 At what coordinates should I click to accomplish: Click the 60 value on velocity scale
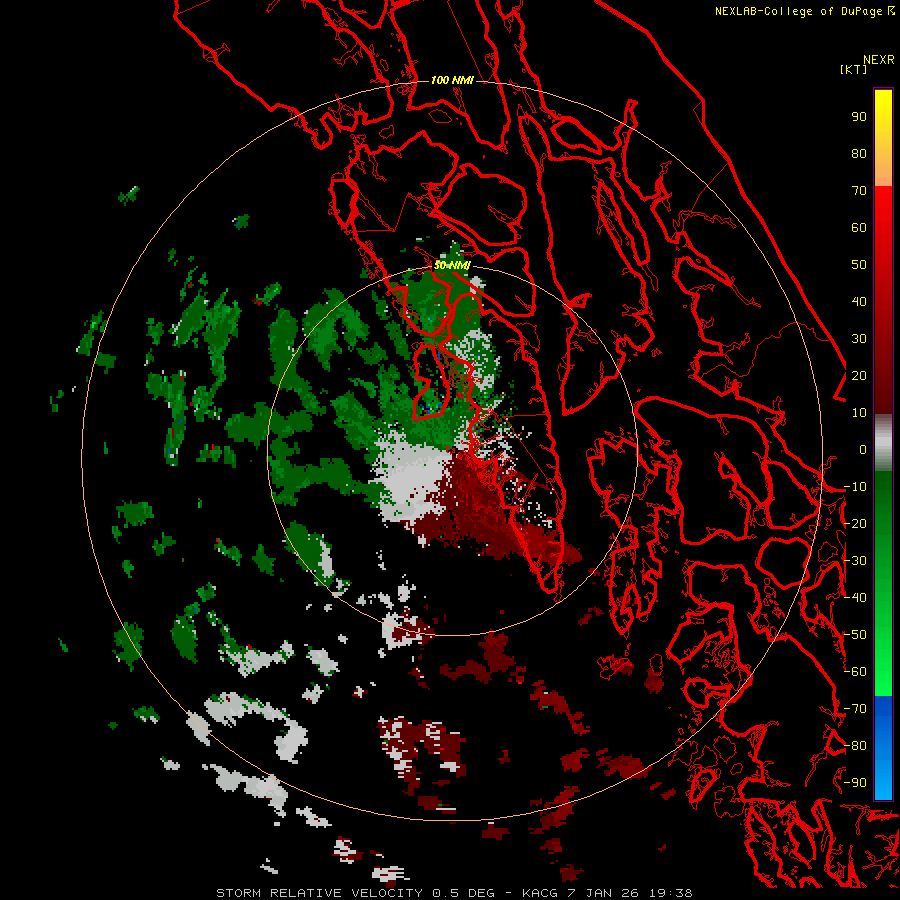[x=859, y=227]
